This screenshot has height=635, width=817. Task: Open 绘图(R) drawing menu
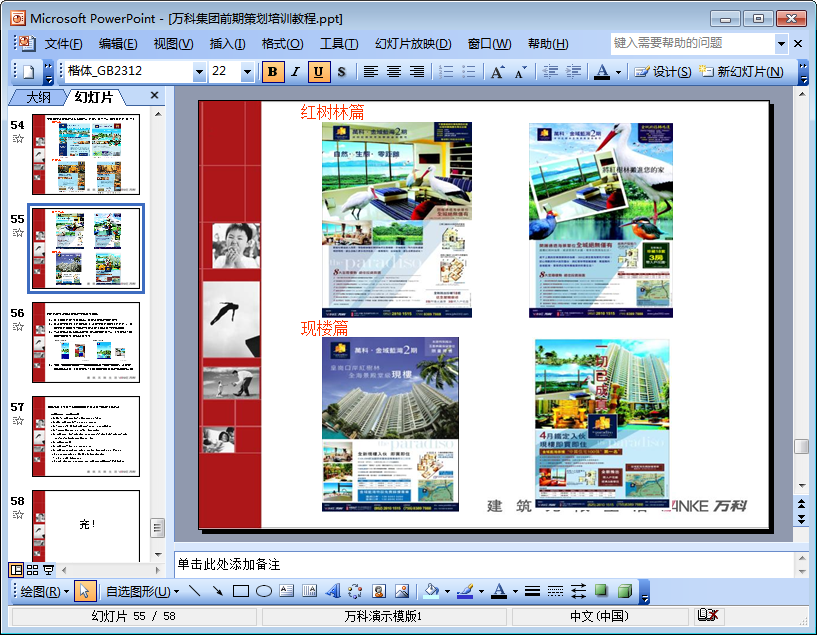pyautogui.click(x=44, y=592)
